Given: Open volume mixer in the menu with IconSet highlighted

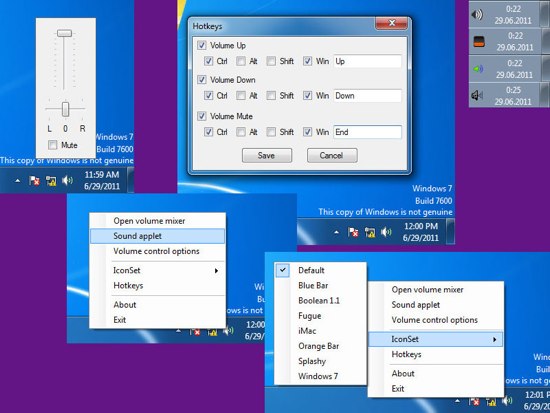Looking at the screenshot, I should pos(435,289).
